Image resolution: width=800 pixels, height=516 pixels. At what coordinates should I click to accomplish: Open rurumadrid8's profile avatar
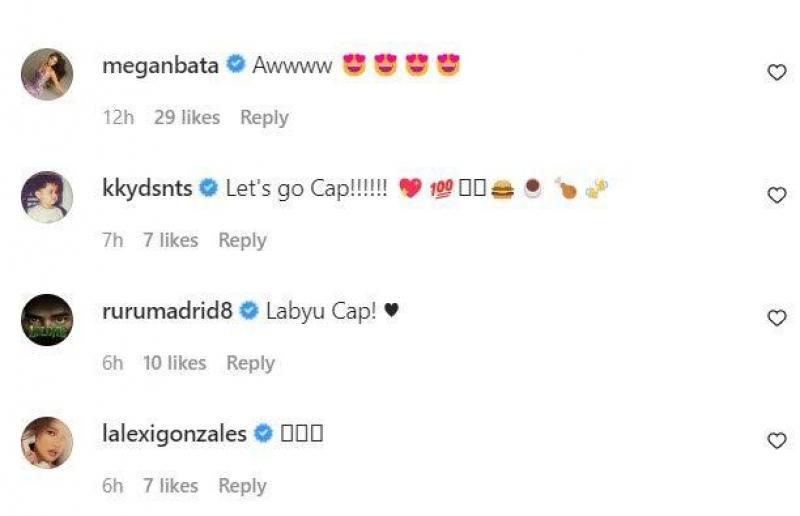(x=47, y=320)
